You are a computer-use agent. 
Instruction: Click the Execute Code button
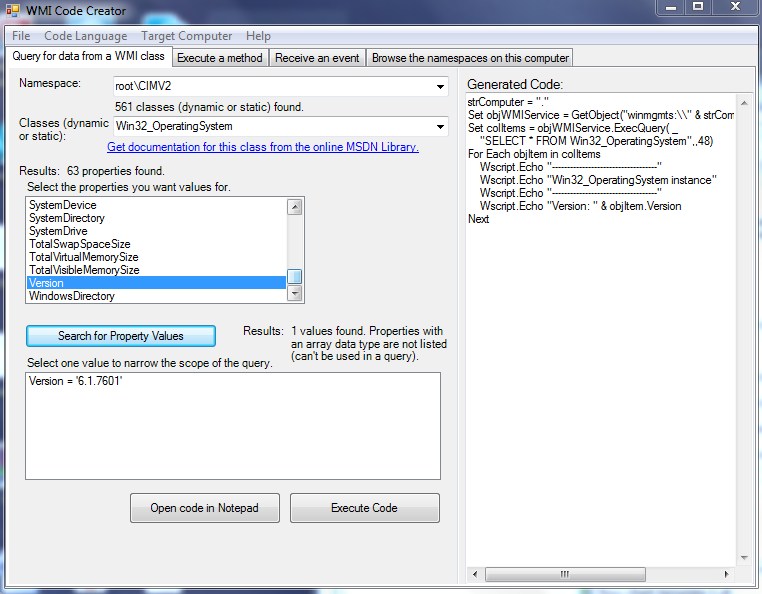point(364,508)
